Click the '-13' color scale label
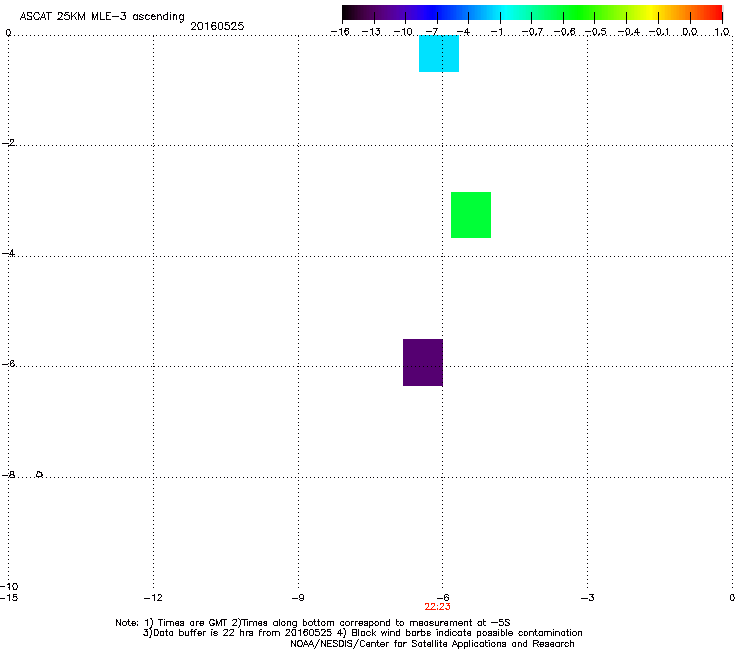Image resolution: width=740 pixels, height=650 pixels. pyautogui.click(x=371, y=32)
